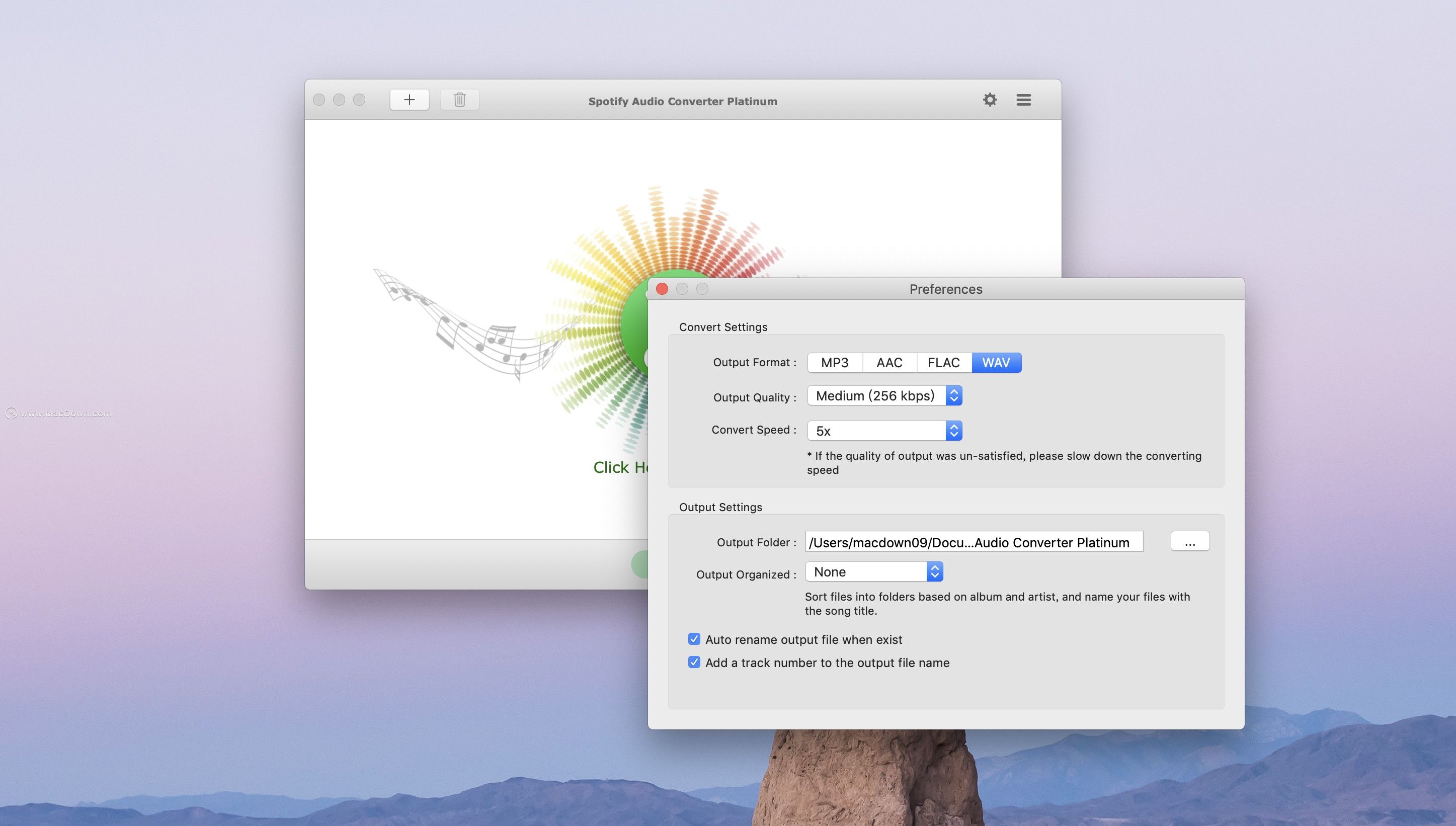Click the 'Output Folder :' label
Screen dimensions: 1456x826
(x=757, y=542)
